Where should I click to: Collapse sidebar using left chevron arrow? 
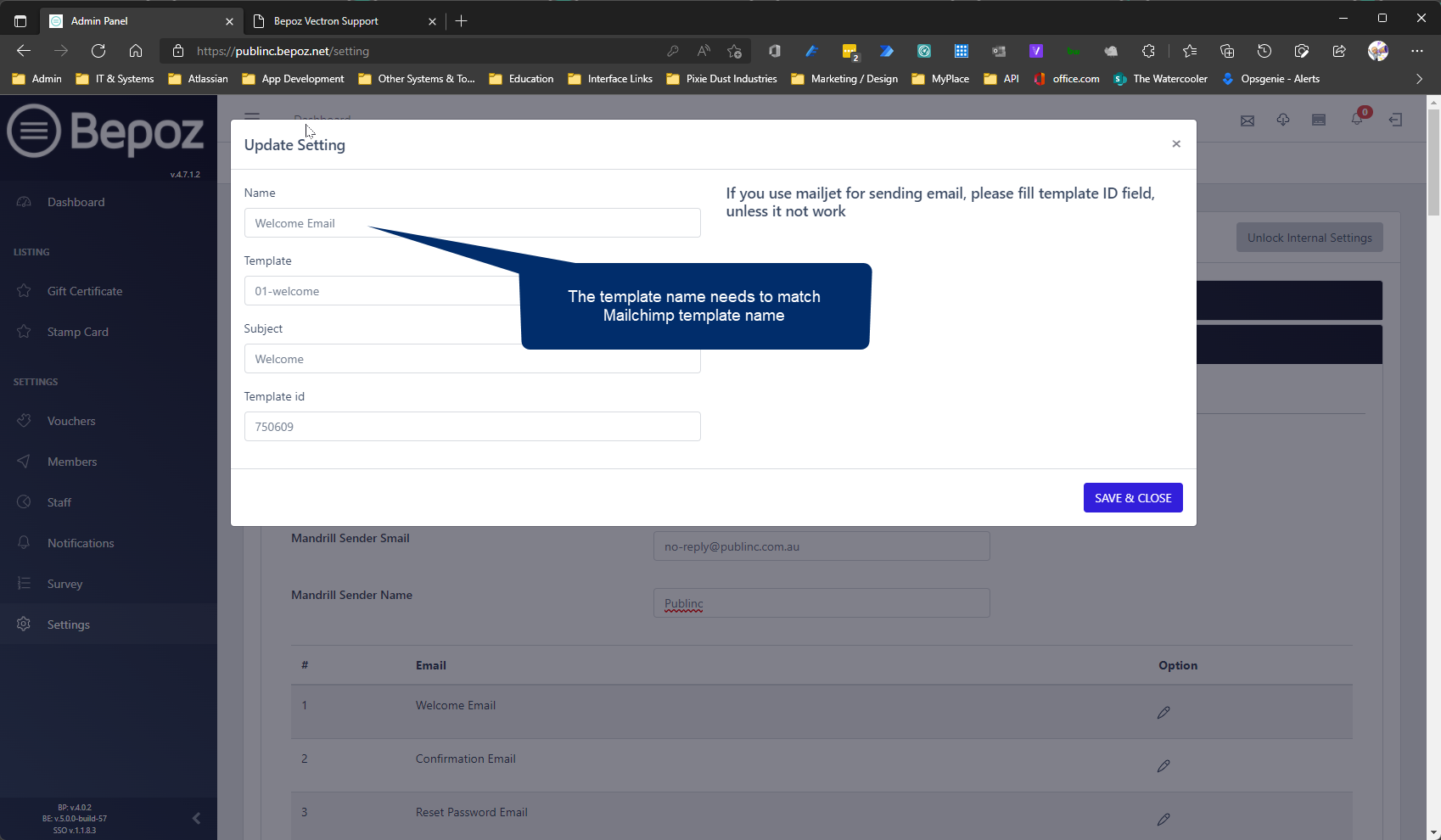196,819
